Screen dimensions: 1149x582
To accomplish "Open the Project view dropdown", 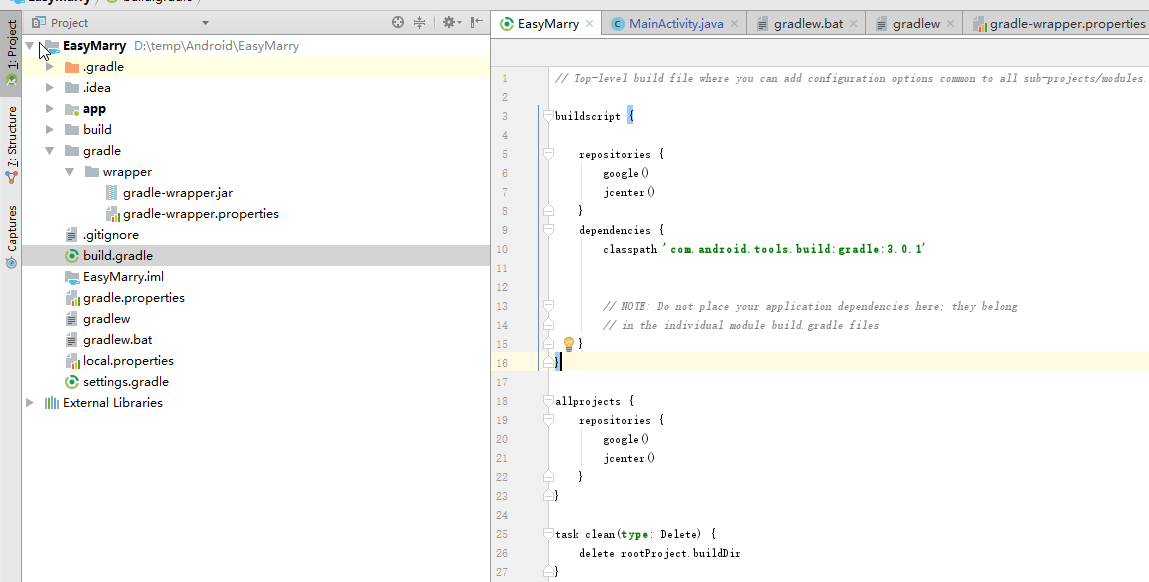I will [205, 22].
